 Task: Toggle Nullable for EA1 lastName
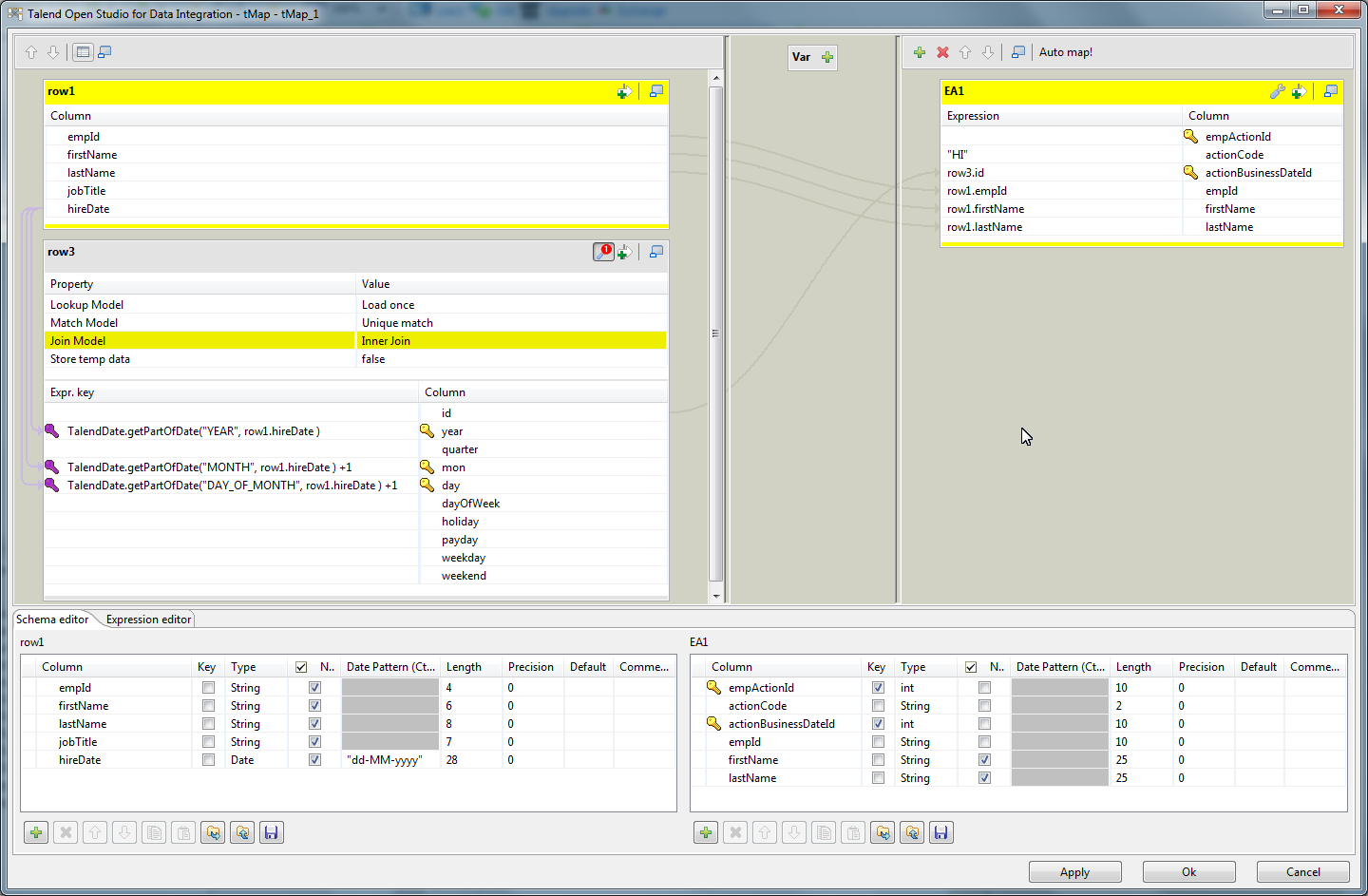[984, 778]
